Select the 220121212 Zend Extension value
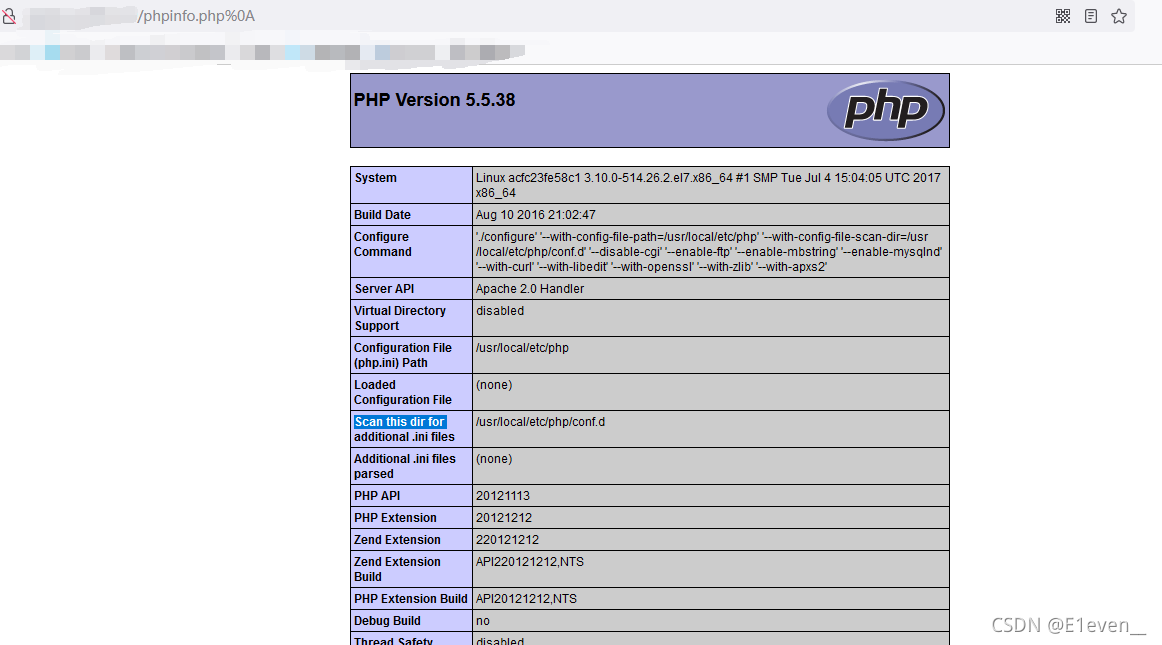This screenshot has width=1162, height=645. tap(508, 541)
